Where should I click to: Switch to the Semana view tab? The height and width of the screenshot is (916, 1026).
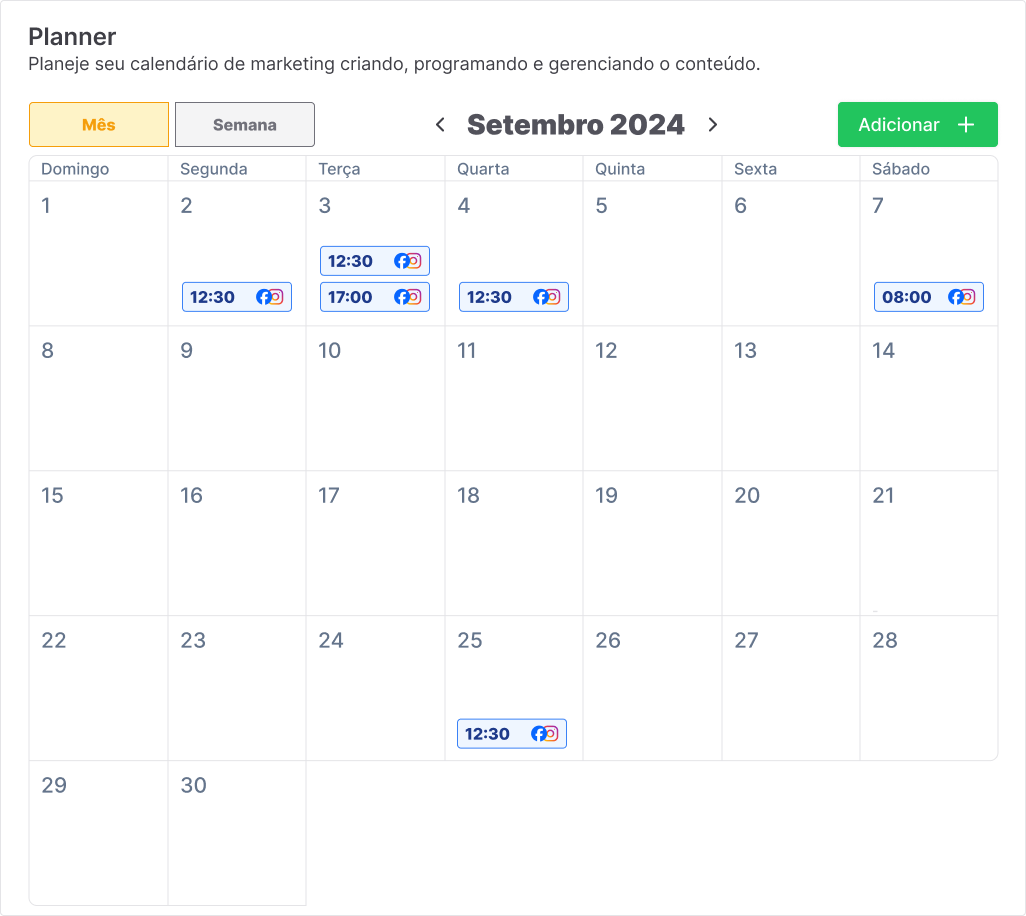pos(245,125)
